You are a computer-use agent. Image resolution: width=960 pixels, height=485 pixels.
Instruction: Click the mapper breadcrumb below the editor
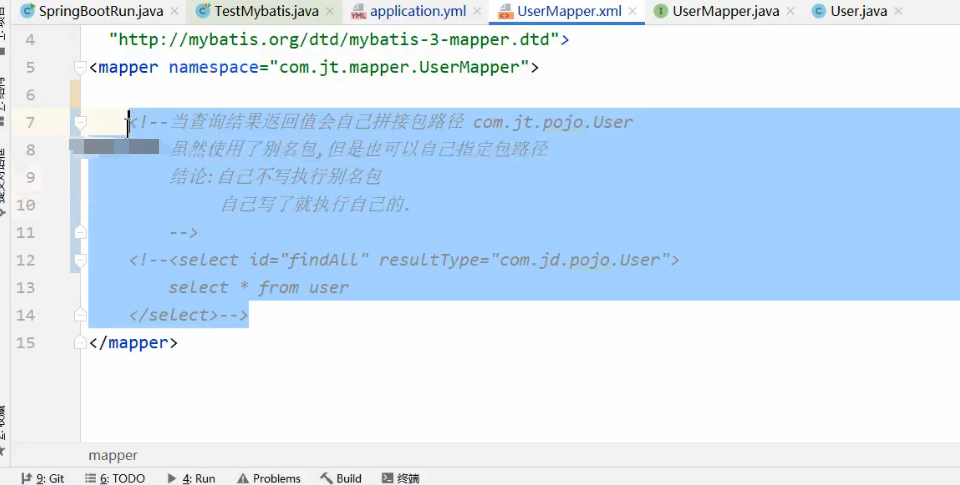point(113,456)
